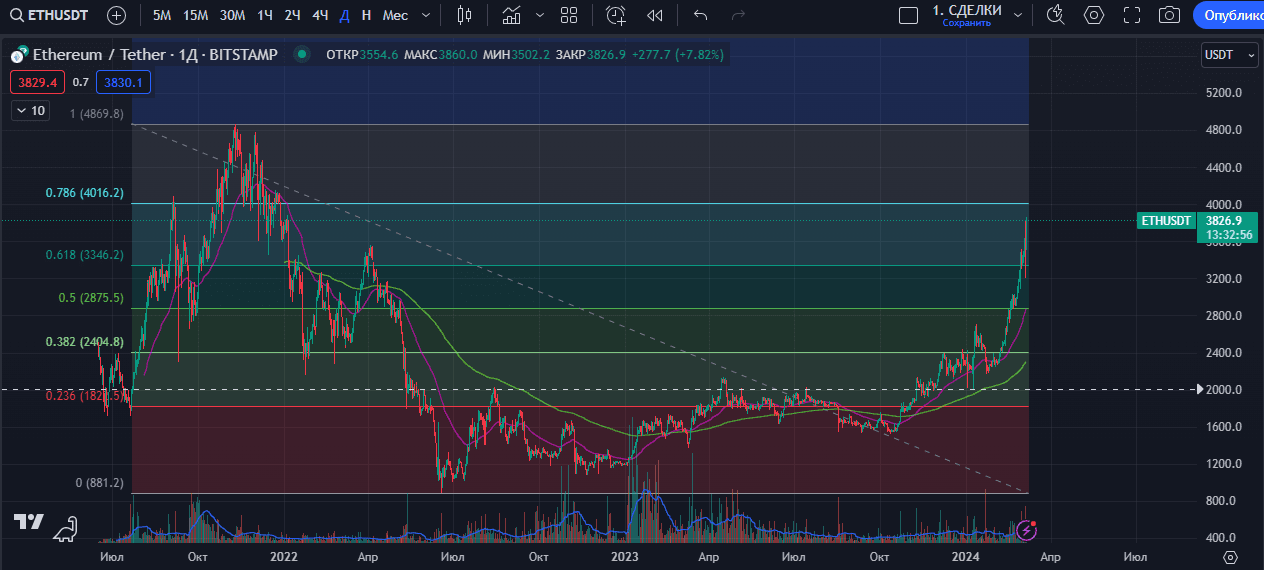Expand the timeframe list dropdown arrow
Viewport: 1264px width, 570px height.
point(427,15)
